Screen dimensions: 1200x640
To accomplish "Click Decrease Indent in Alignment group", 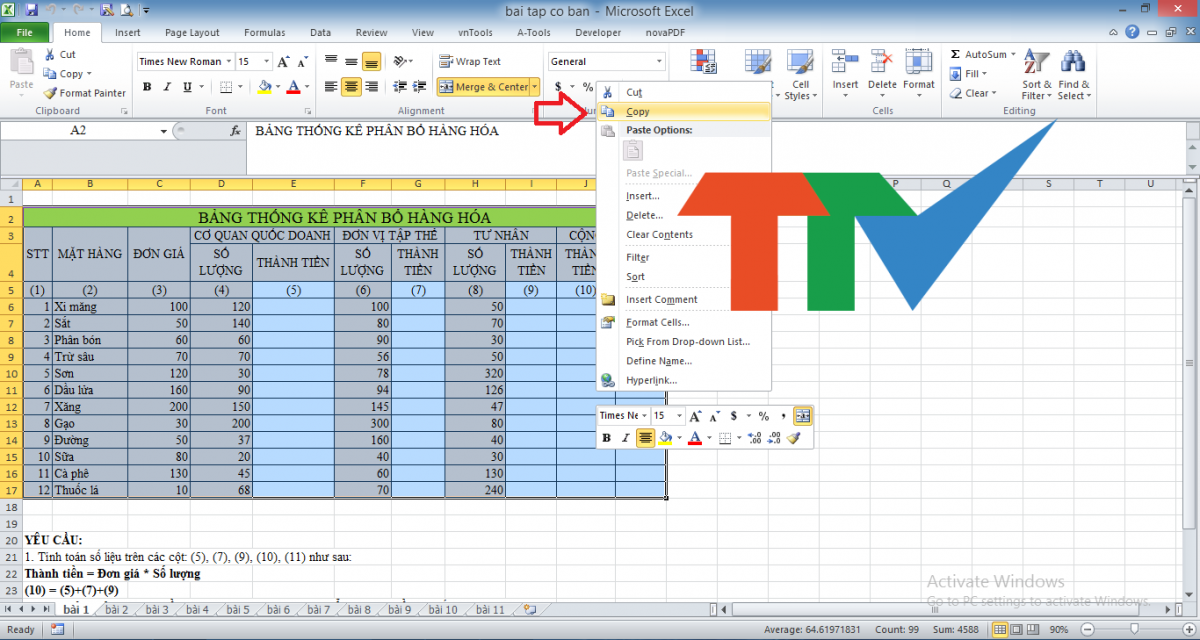I will 400,87.
